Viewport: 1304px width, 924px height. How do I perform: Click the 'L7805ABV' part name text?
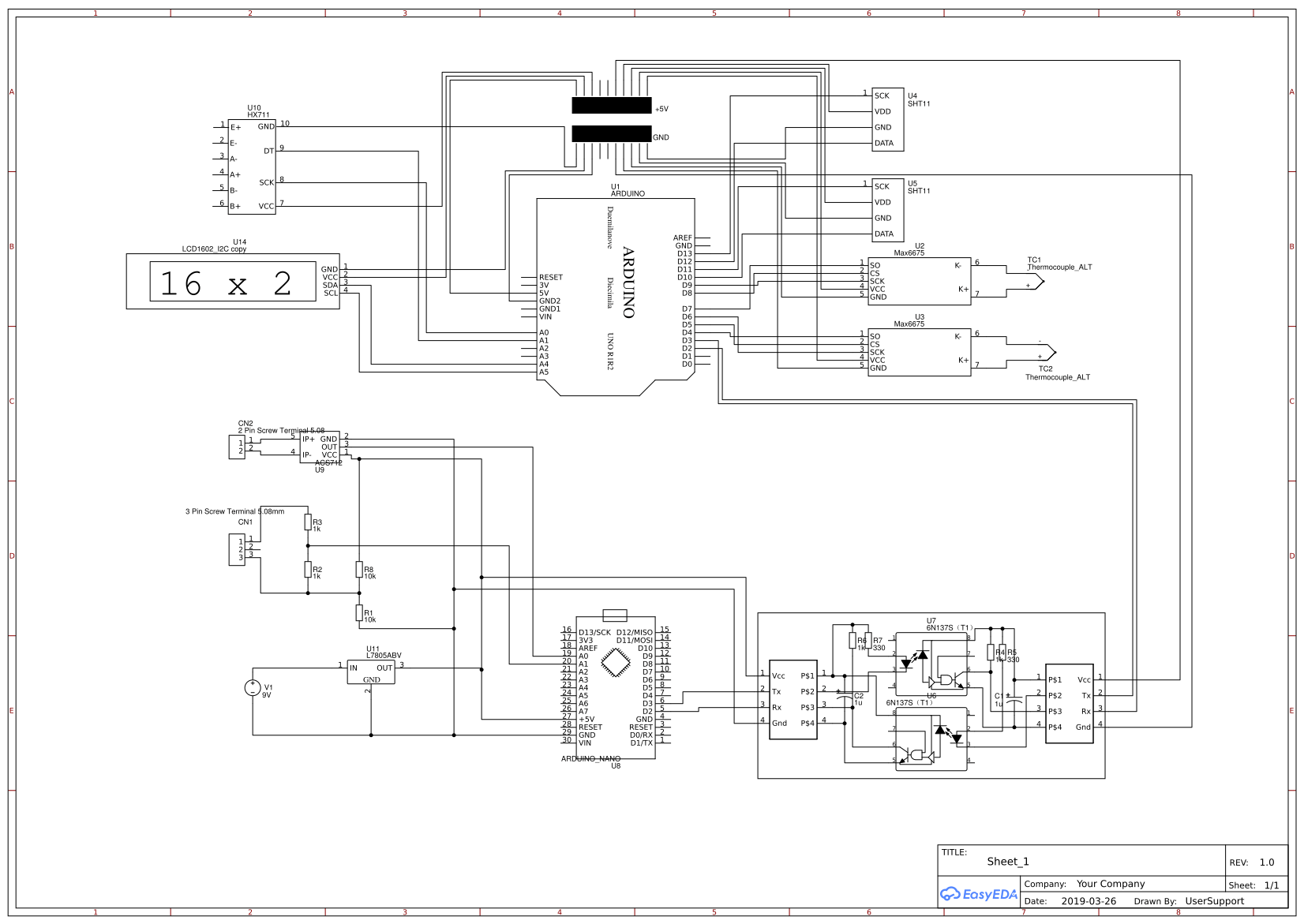pyautogui.click(x=384, y=656)
